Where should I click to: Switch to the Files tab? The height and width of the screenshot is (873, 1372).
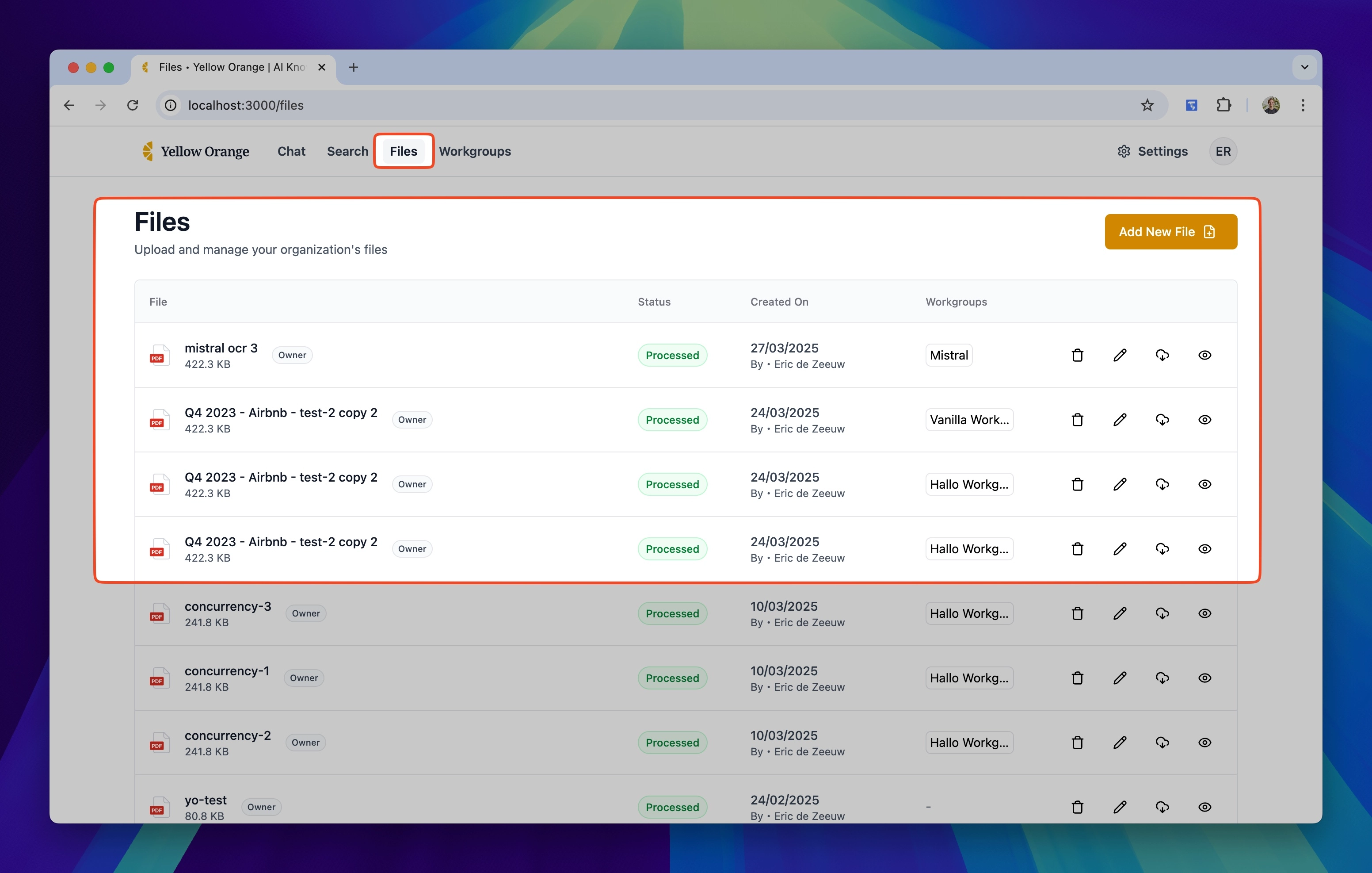coord(404,151)
